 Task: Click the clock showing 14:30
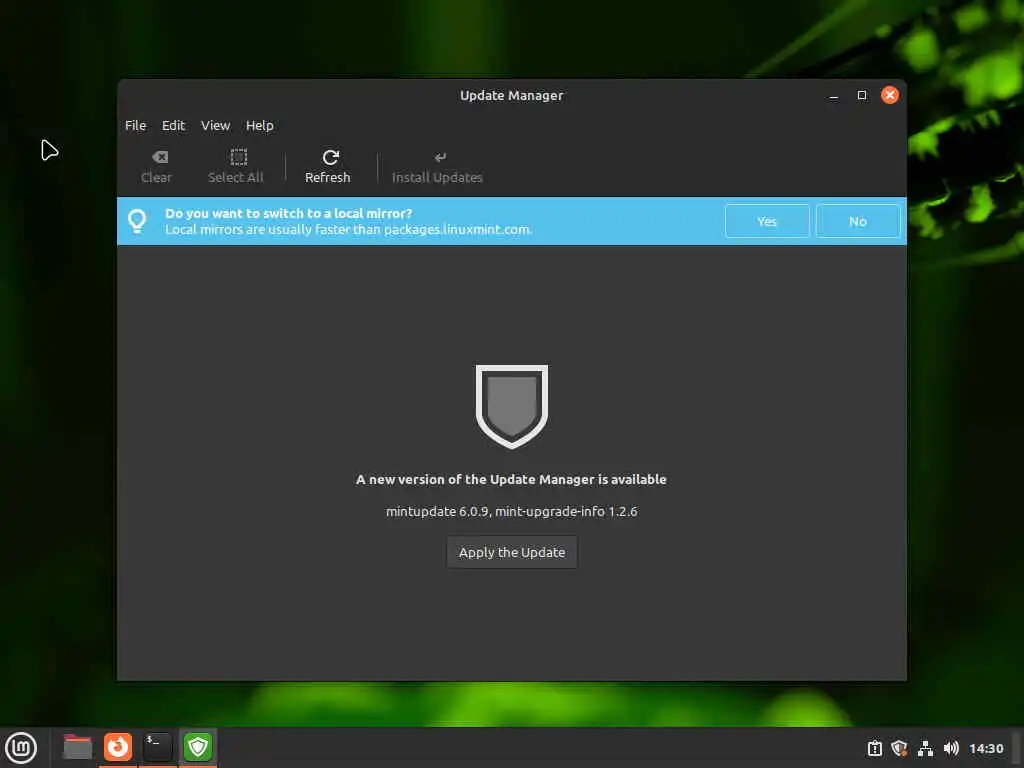[986, 748]
